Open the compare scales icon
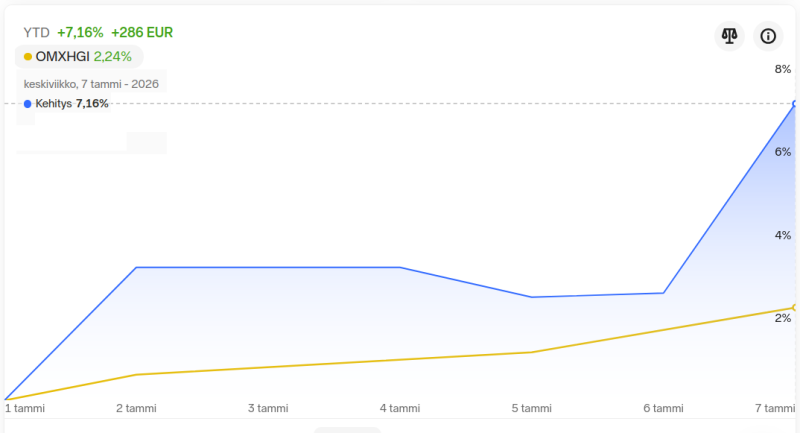 (x=727, y=36)
